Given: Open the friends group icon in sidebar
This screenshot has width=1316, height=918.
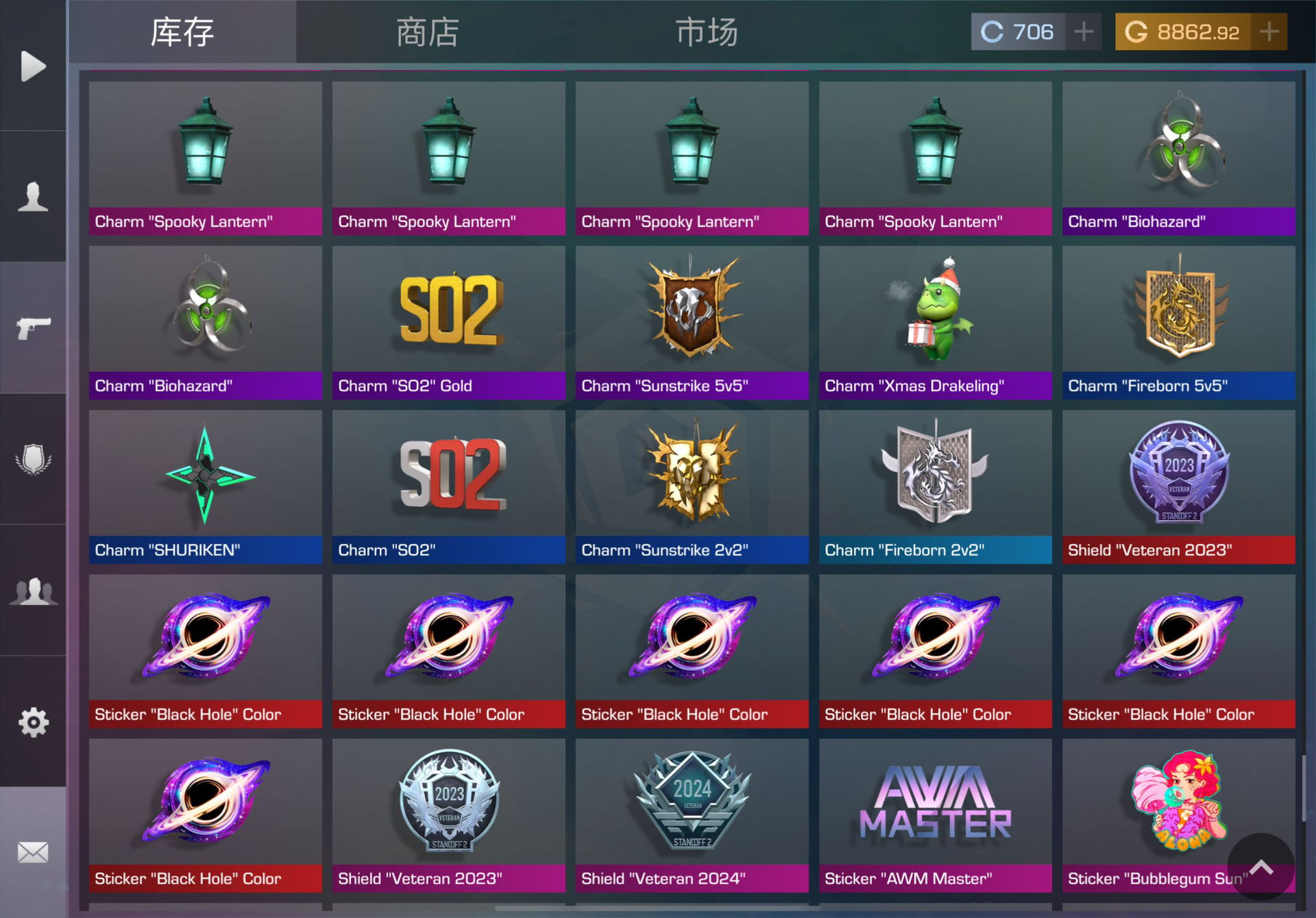Looking at the screenshot, I should [33, 591].
